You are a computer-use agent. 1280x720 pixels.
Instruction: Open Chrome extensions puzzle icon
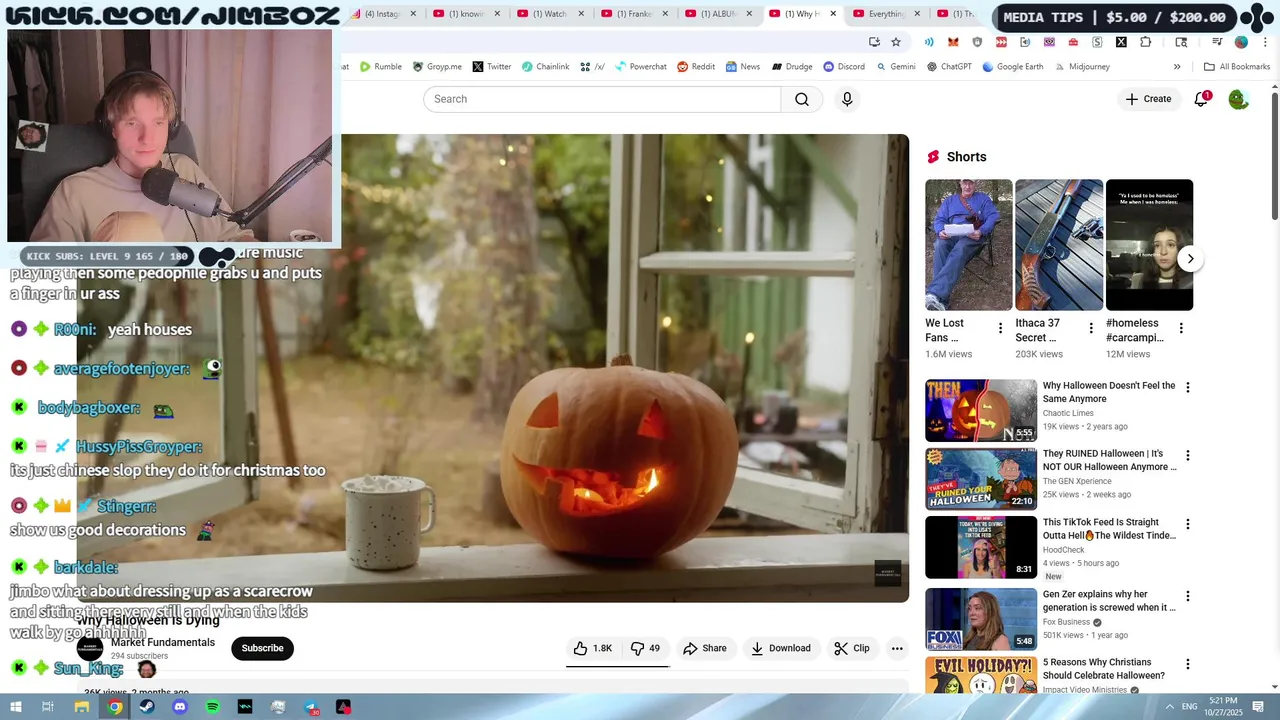pyautogui.click(x=1145, y=42)
